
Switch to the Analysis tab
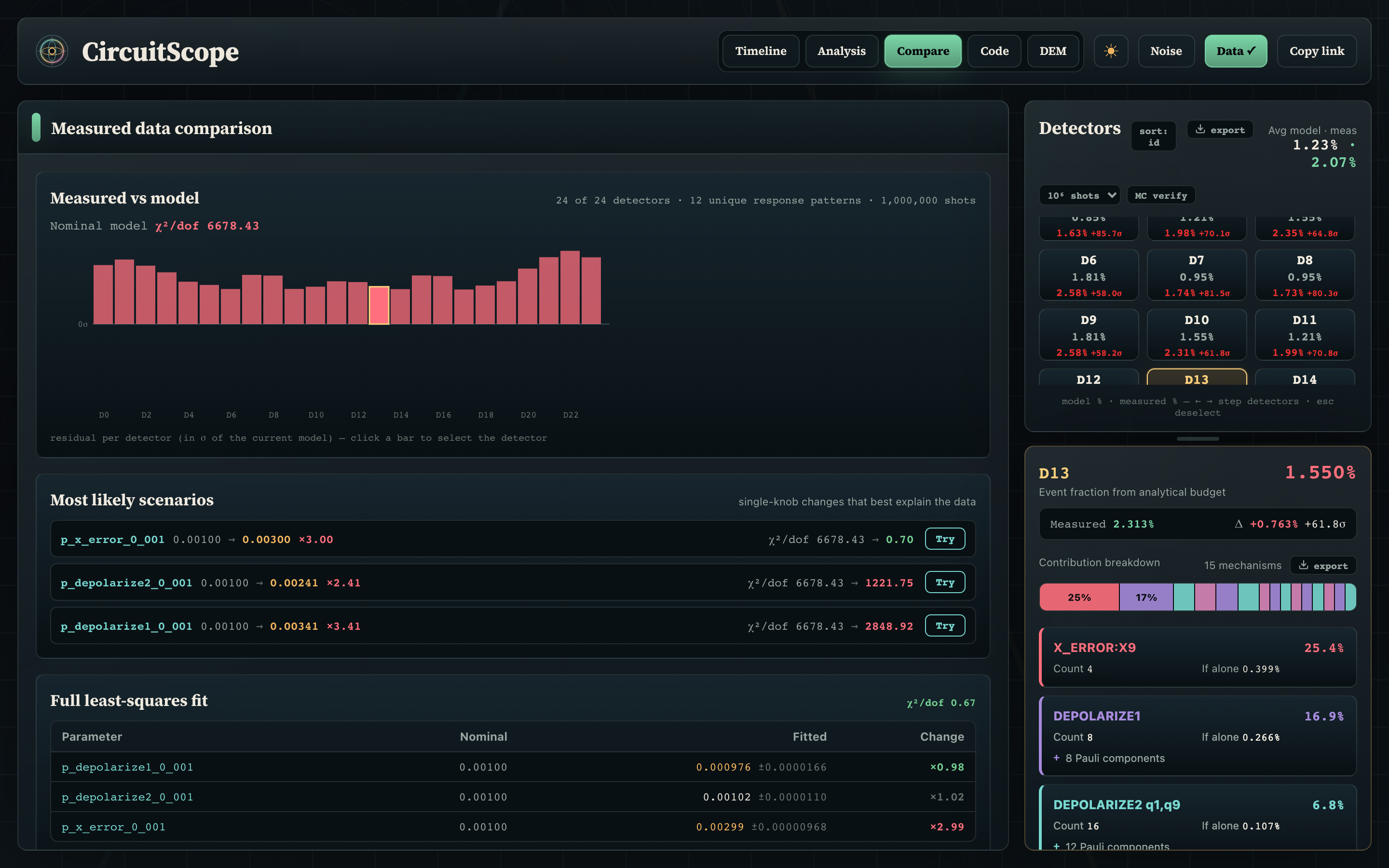click(842, 51)
